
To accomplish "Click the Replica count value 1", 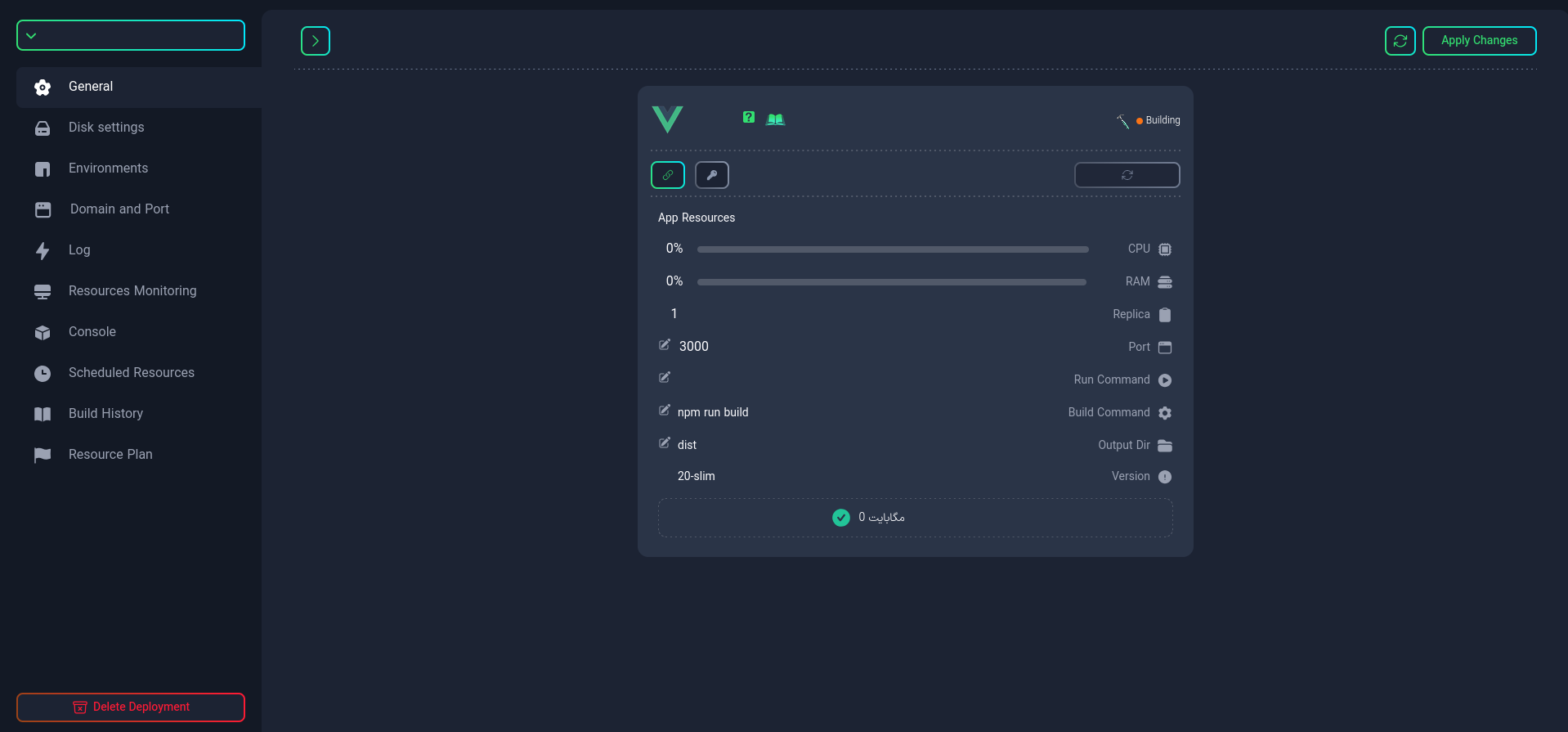I will pos(674,314).
